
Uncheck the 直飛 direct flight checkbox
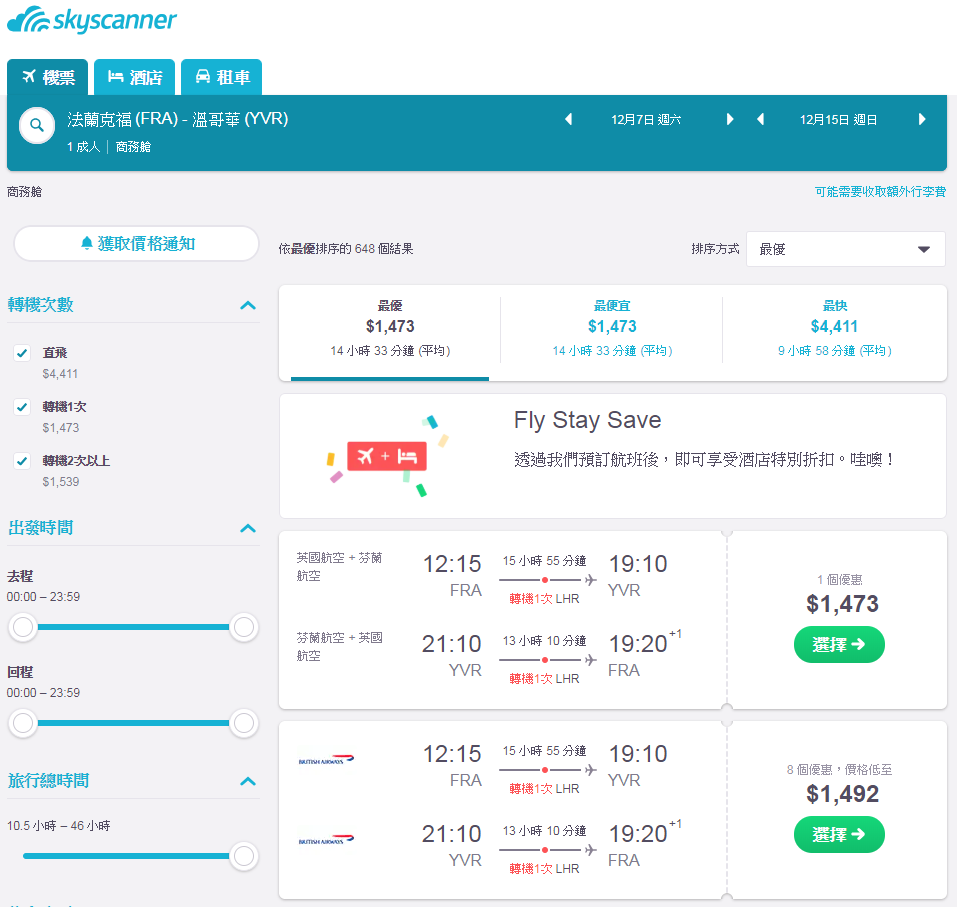tap(22, 353)
